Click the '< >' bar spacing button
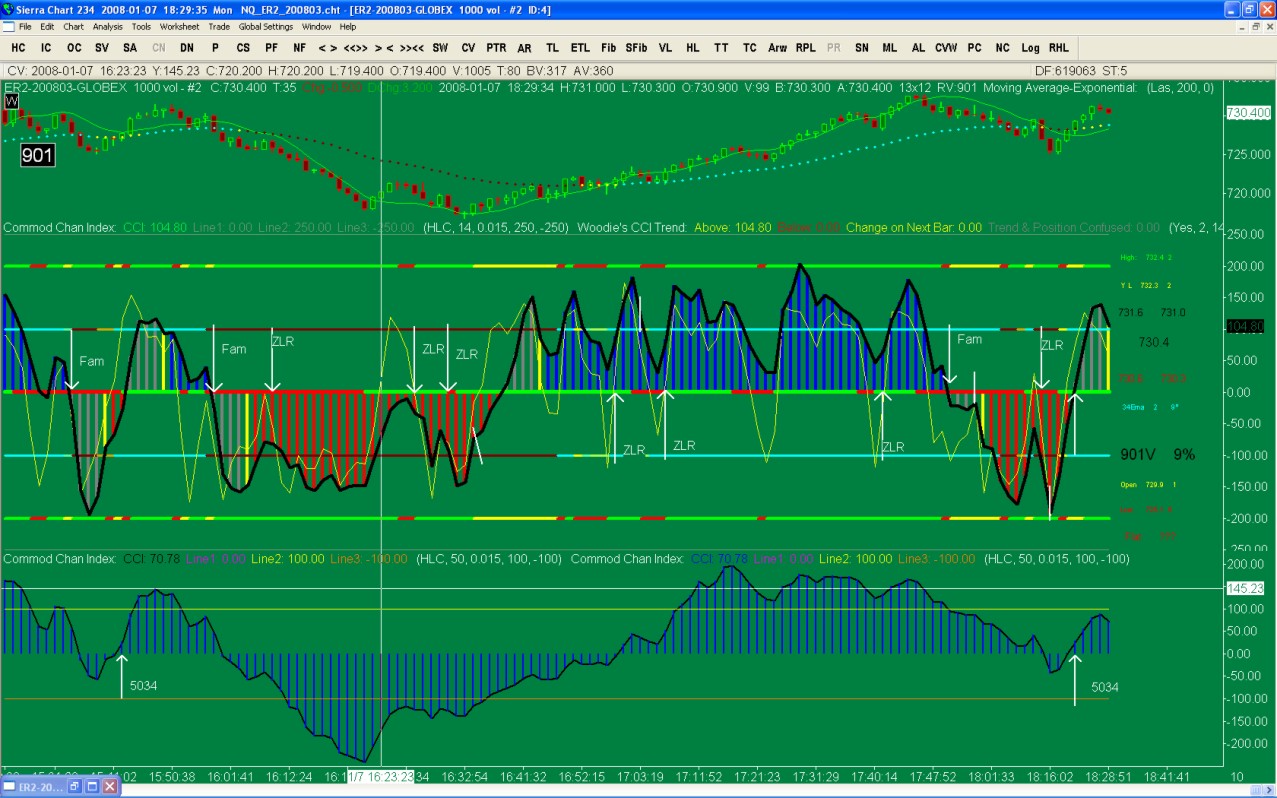This screenshot has height=798, width=1277. [328, 48]
